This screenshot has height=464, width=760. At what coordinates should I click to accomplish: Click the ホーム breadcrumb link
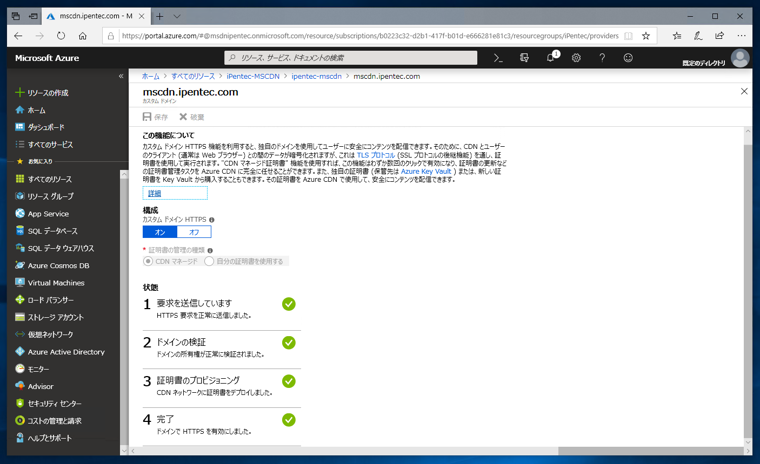(150, 76)
